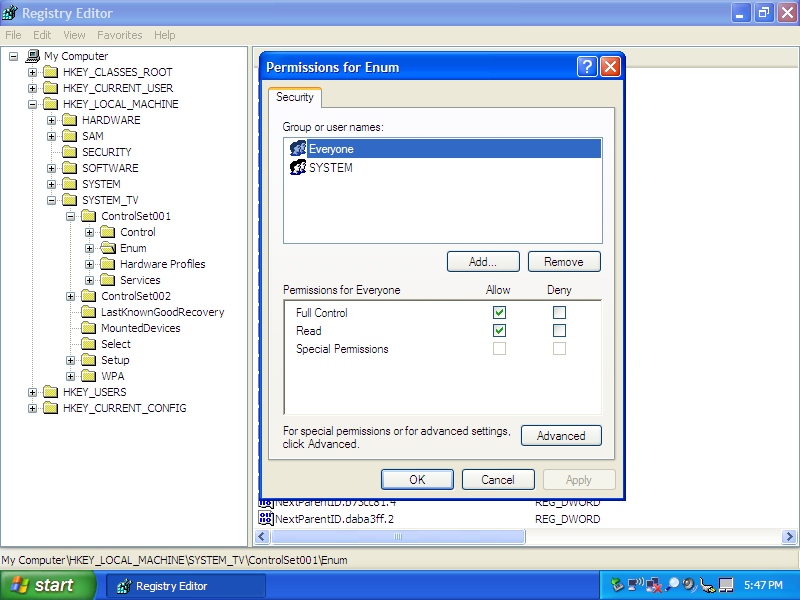This screenshot has height=600, width=800.
Task: Open the View menu
Action: [74, 35]
